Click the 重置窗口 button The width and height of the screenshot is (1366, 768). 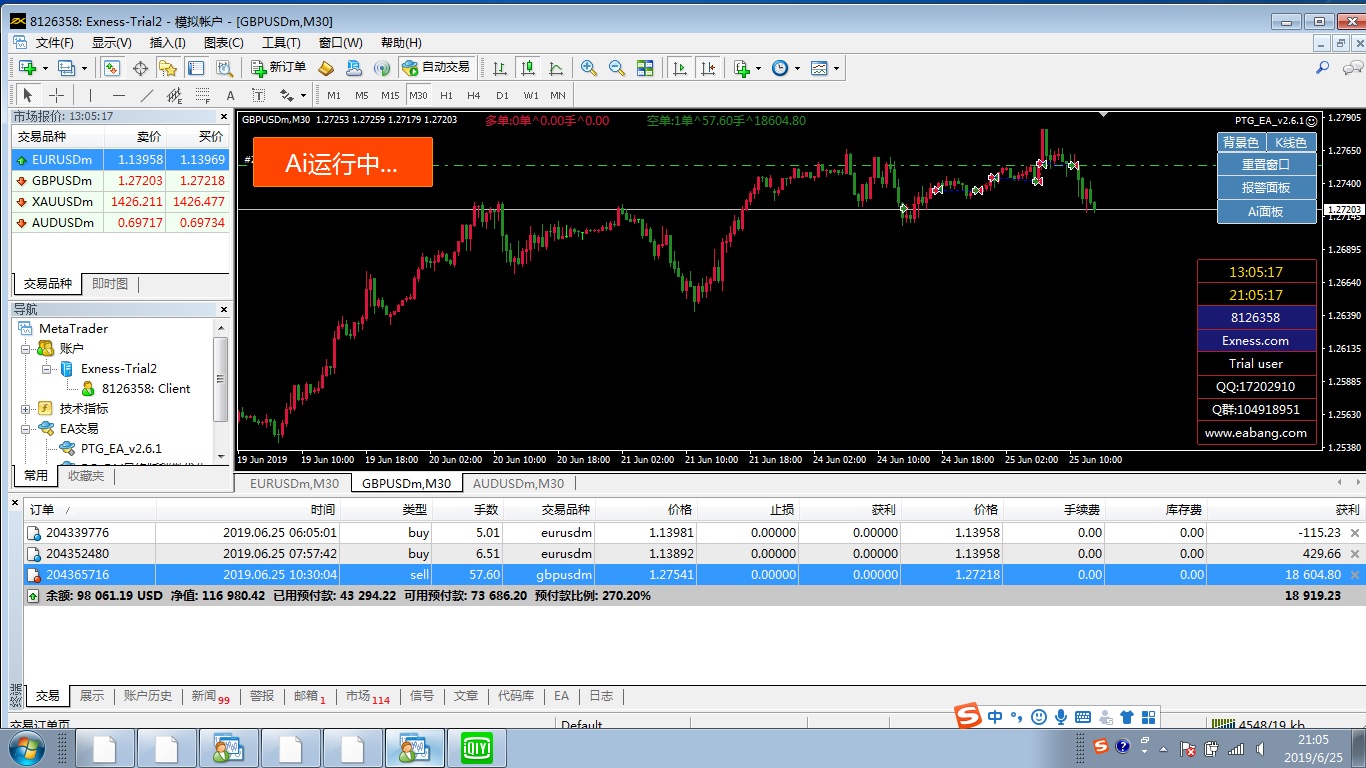[x=1266, y=165]
